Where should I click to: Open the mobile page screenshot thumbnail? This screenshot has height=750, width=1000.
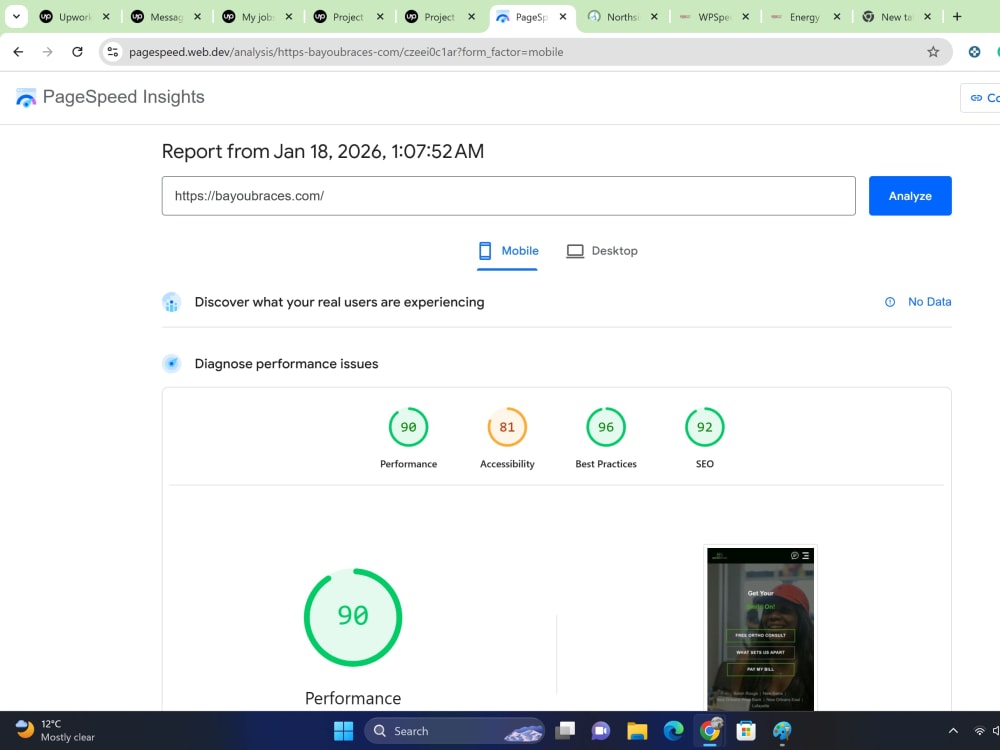coord(760,628)
